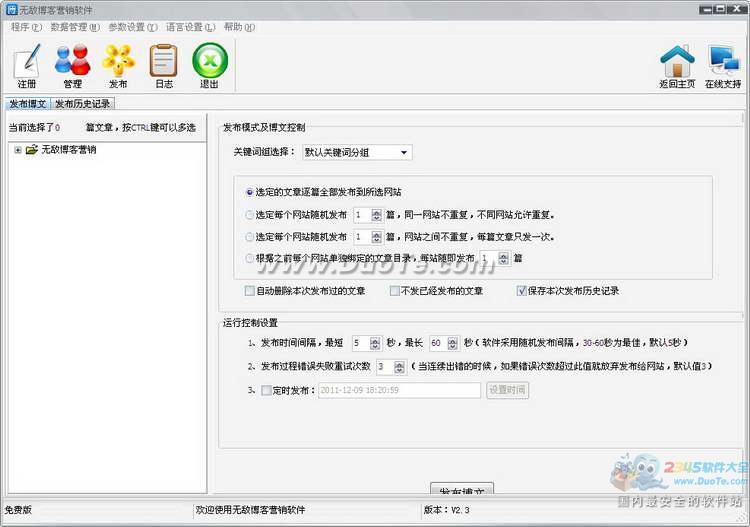The height and width of the screenshot is (527, 750).
Task: Open the 注册 (register) toolbar icon
Action: (x=27, y=66)
